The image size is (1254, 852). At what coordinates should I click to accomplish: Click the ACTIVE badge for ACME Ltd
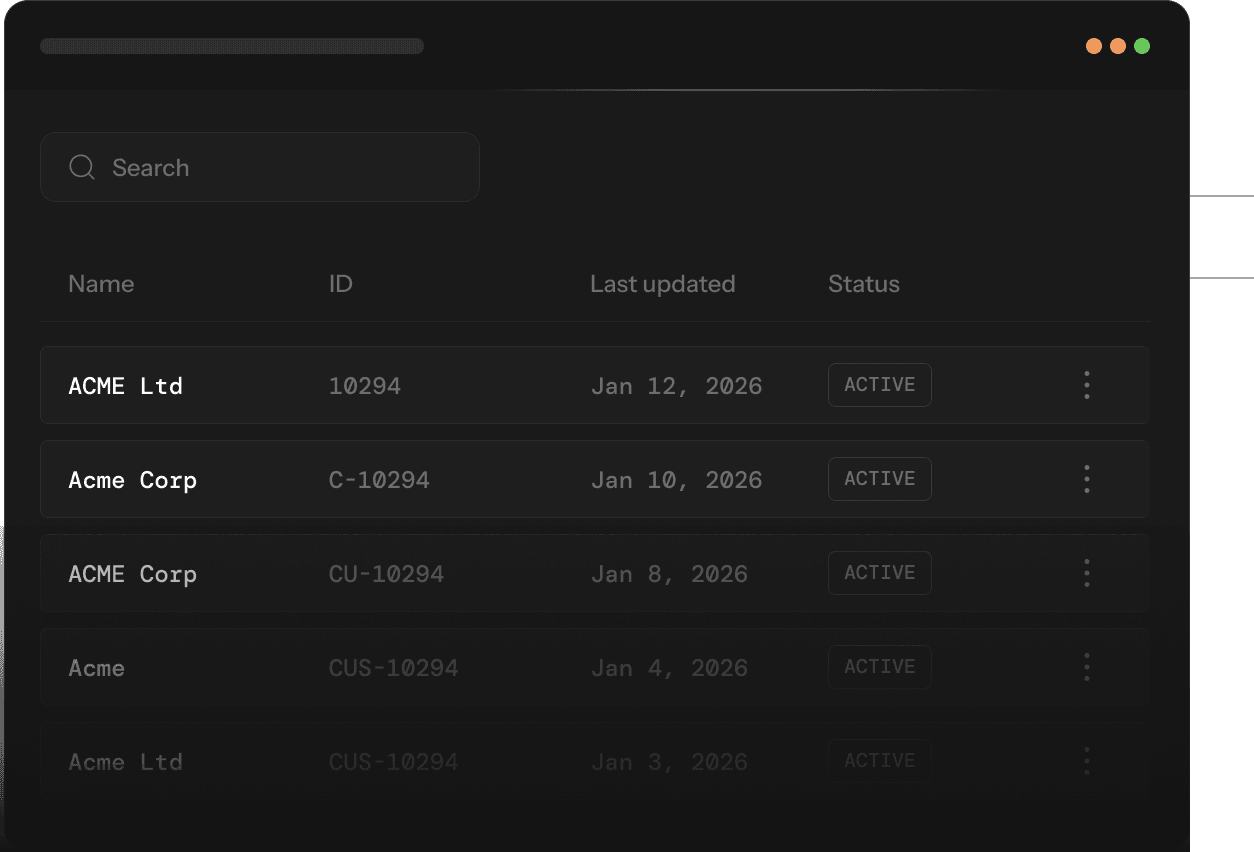click(x=879, y=385)
